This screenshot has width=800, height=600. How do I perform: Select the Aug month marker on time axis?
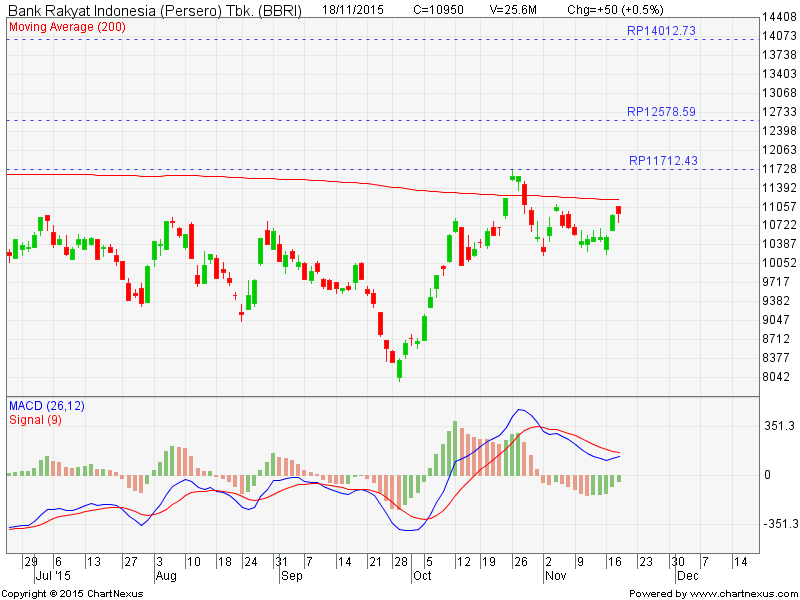[x=166, y=577]
